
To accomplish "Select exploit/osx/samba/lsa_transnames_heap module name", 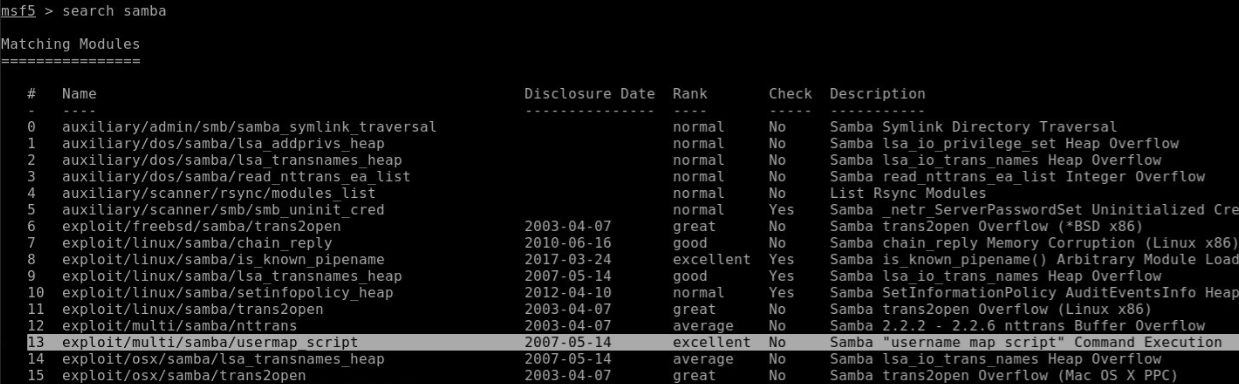I will [222, 358].
